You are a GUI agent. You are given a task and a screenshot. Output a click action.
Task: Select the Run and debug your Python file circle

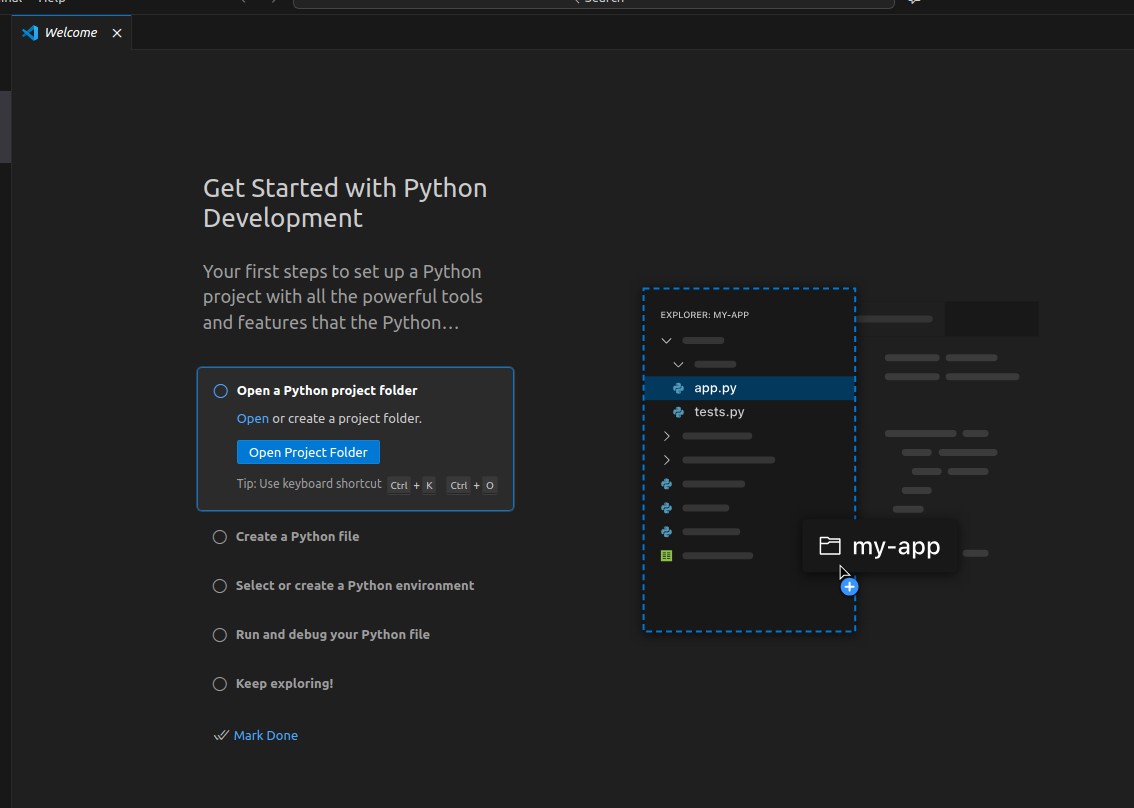[219, 634]
